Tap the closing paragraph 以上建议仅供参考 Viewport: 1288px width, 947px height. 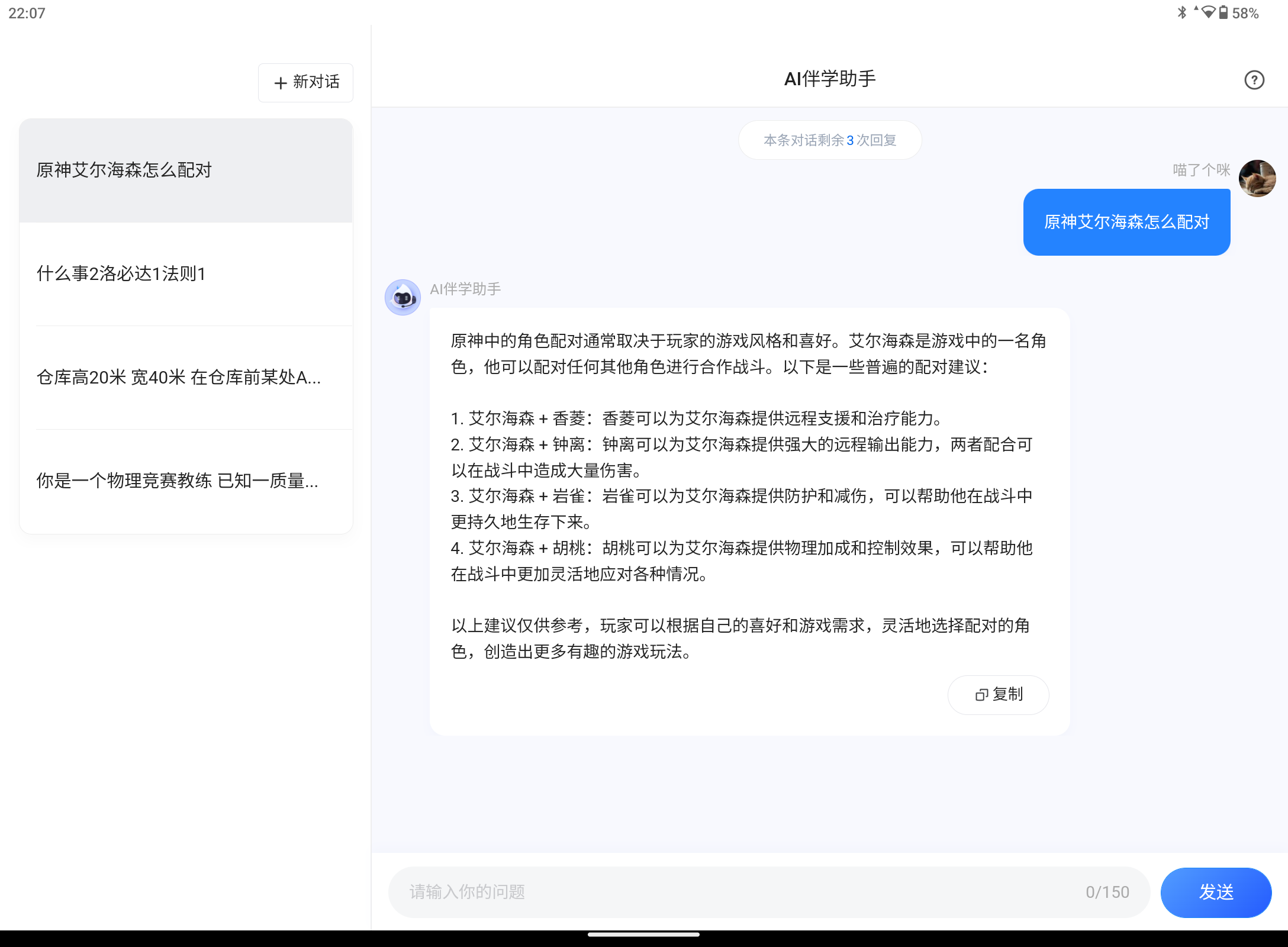pos(740,639)
